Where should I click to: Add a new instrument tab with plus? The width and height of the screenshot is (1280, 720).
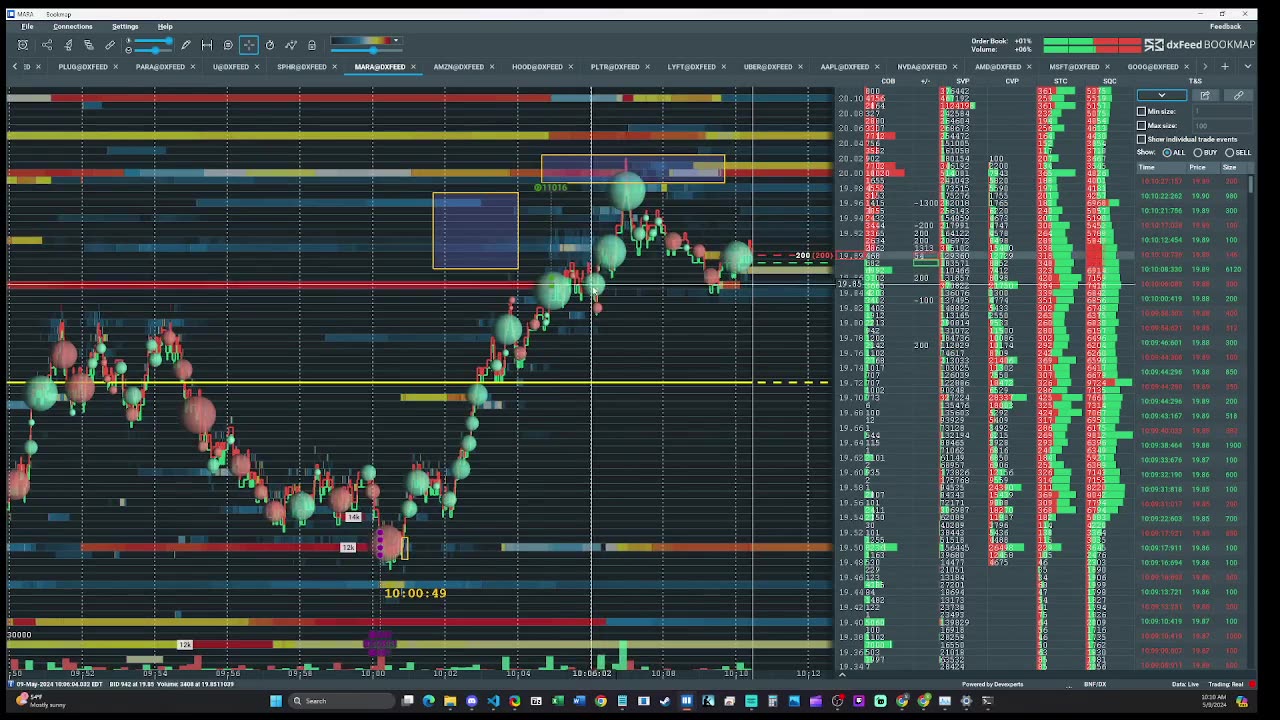1225,67
